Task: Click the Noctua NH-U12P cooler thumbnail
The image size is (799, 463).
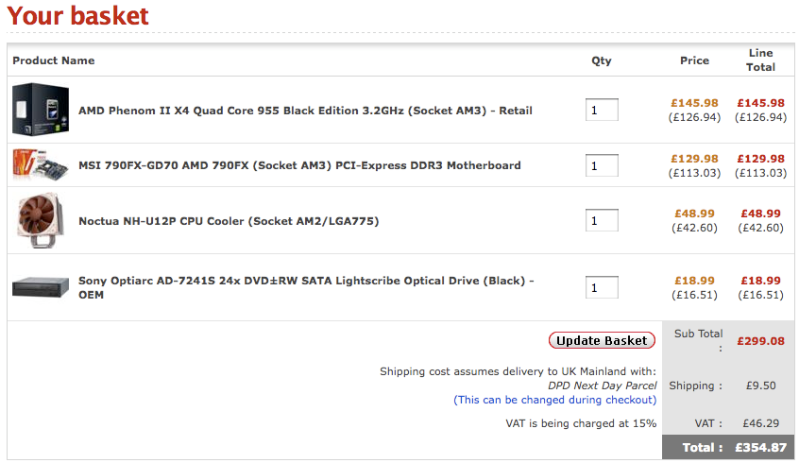Action: [x=40, y=220]
